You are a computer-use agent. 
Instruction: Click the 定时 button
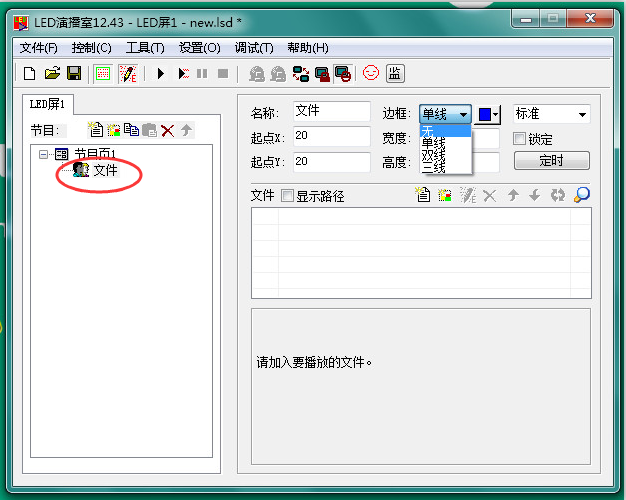pyautogui.click(x=551, y=160)
